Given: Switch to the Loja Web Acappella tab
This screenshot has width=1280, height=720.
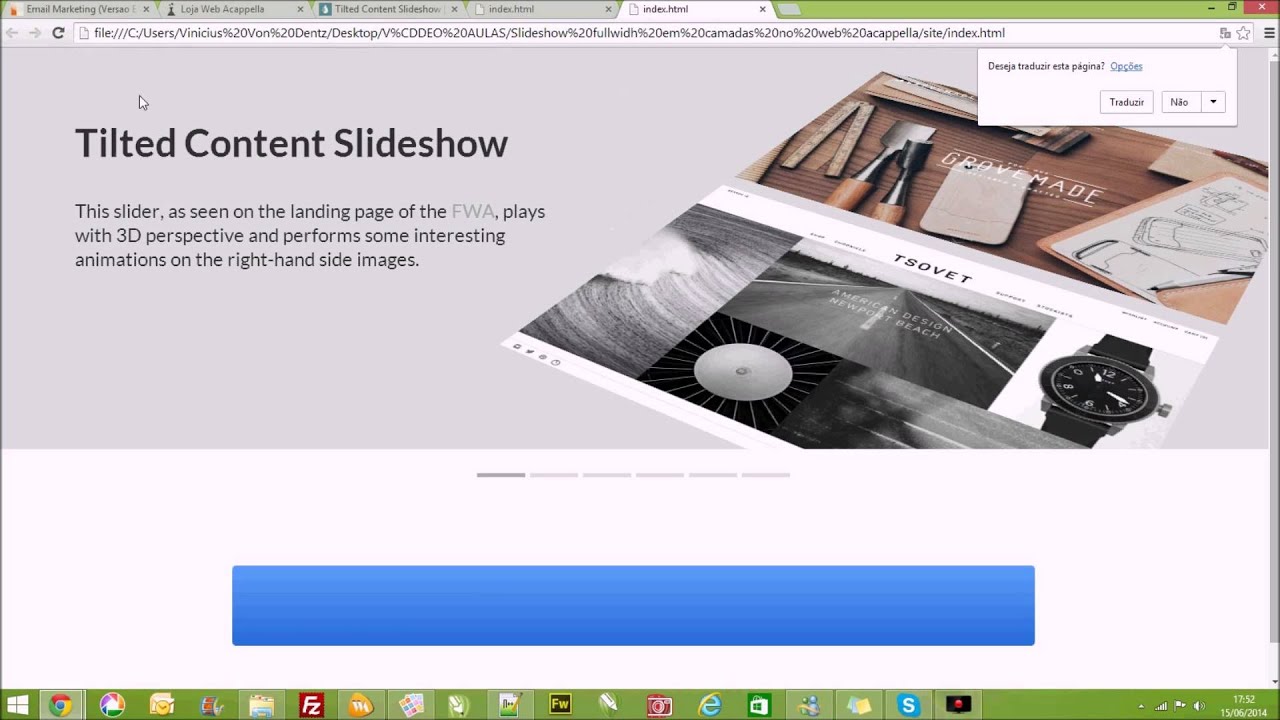Looking at the screenshot, I should [x=222, y=9].
